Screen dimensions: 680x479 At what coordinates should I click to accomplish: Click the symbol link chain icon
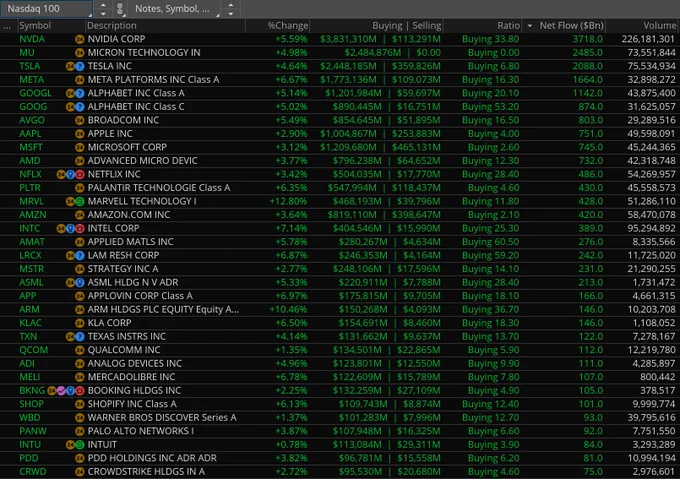(120, 9)
